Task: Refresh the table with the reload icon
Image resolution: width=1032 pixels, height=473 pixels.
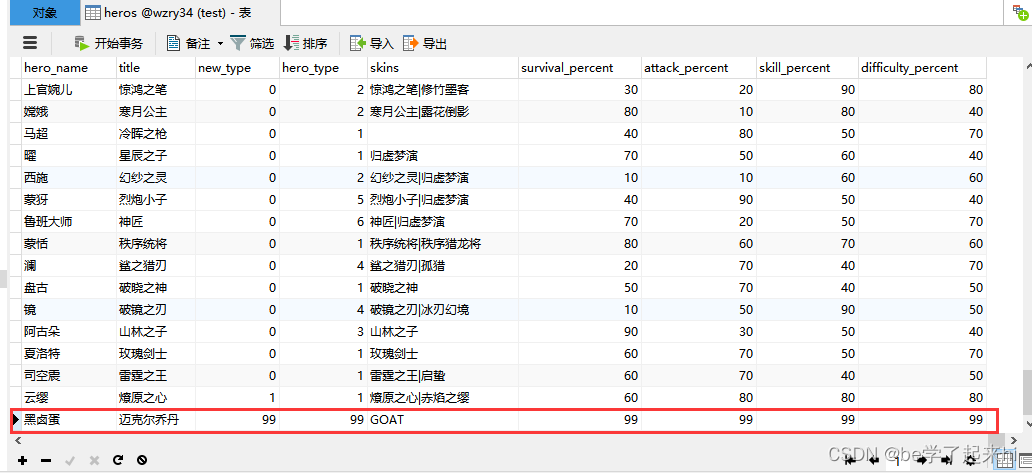Action: coord(118,461)
